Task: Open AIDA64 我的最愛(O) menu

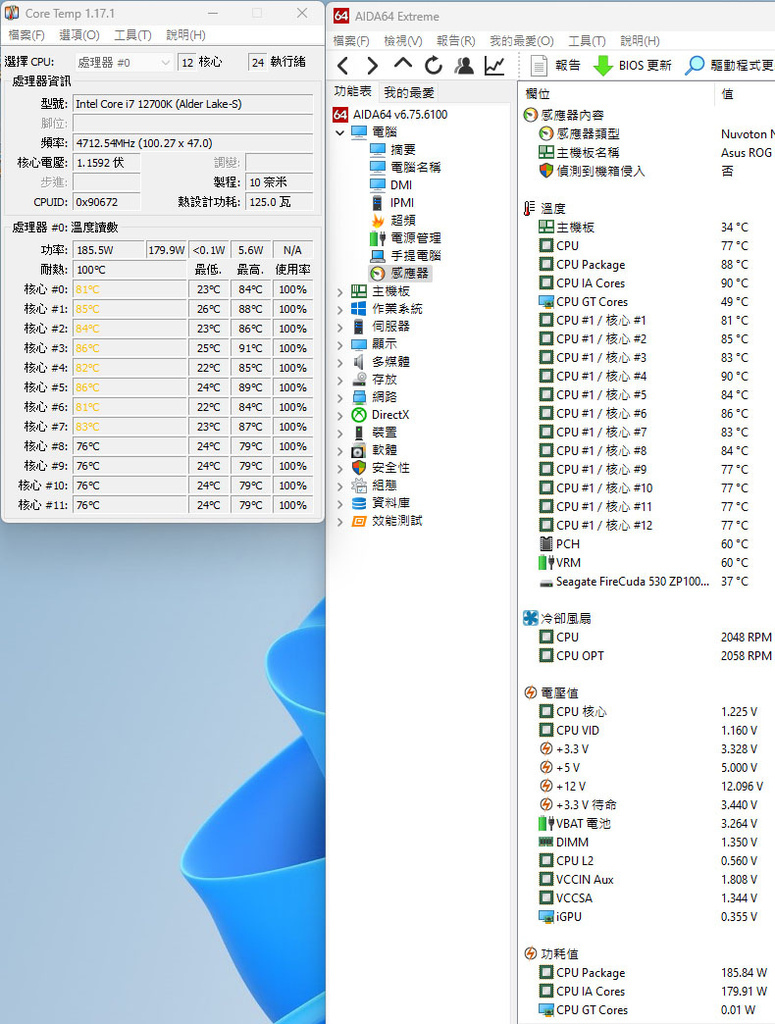Action: [522, 40]
